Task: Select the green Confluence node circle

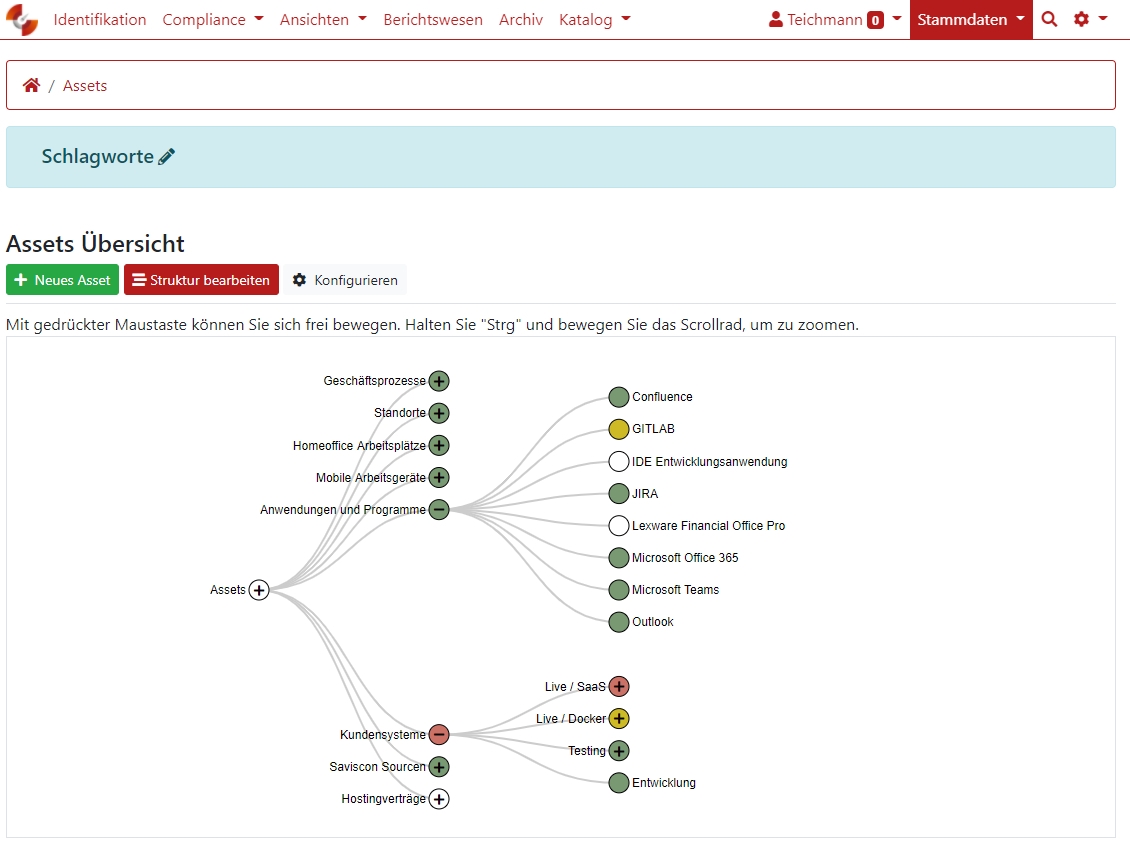Action: pyautogui.click(x=619, y=397)
